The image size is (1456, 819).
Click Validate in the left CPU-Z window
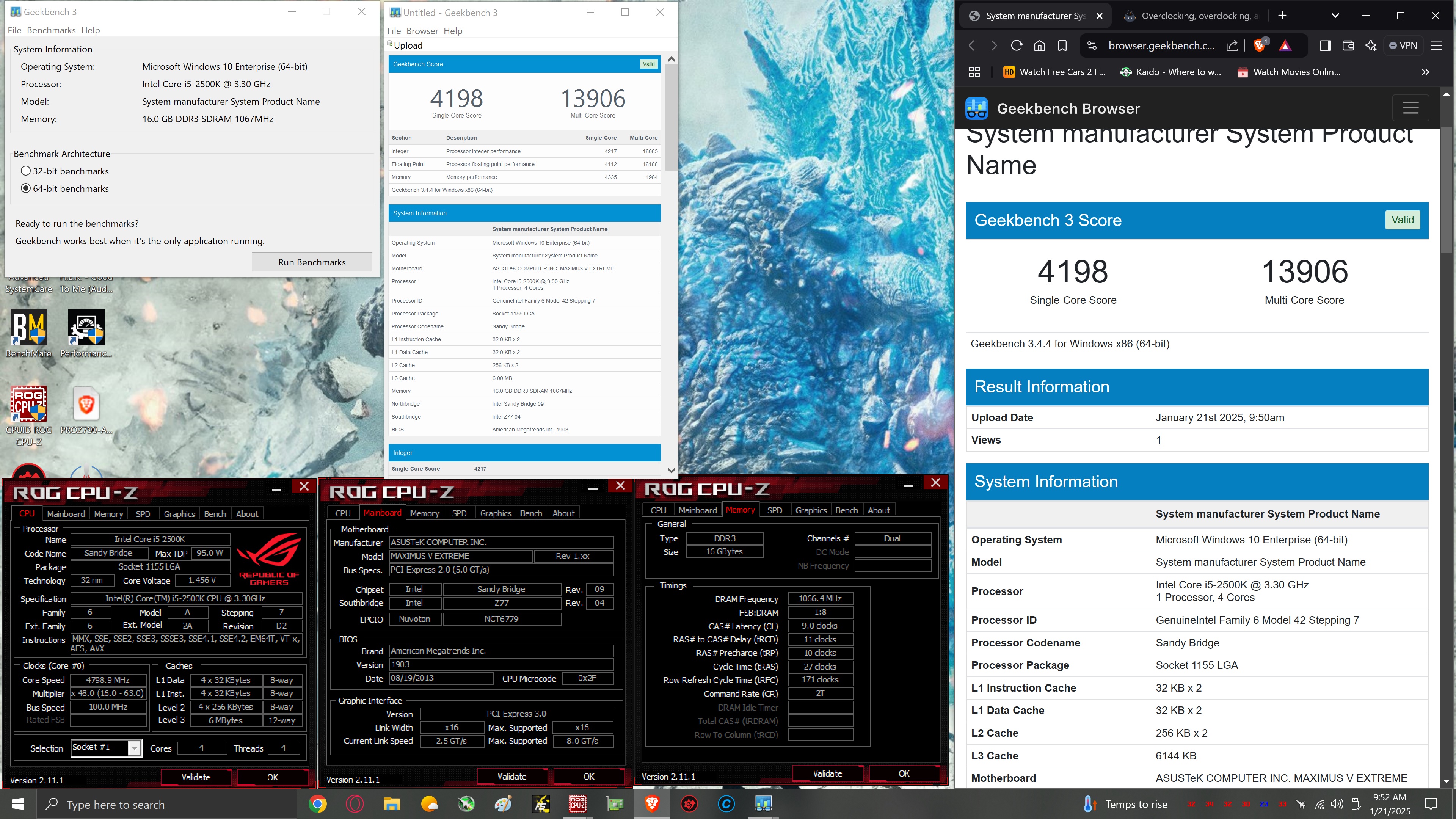(x=196, y=777)
